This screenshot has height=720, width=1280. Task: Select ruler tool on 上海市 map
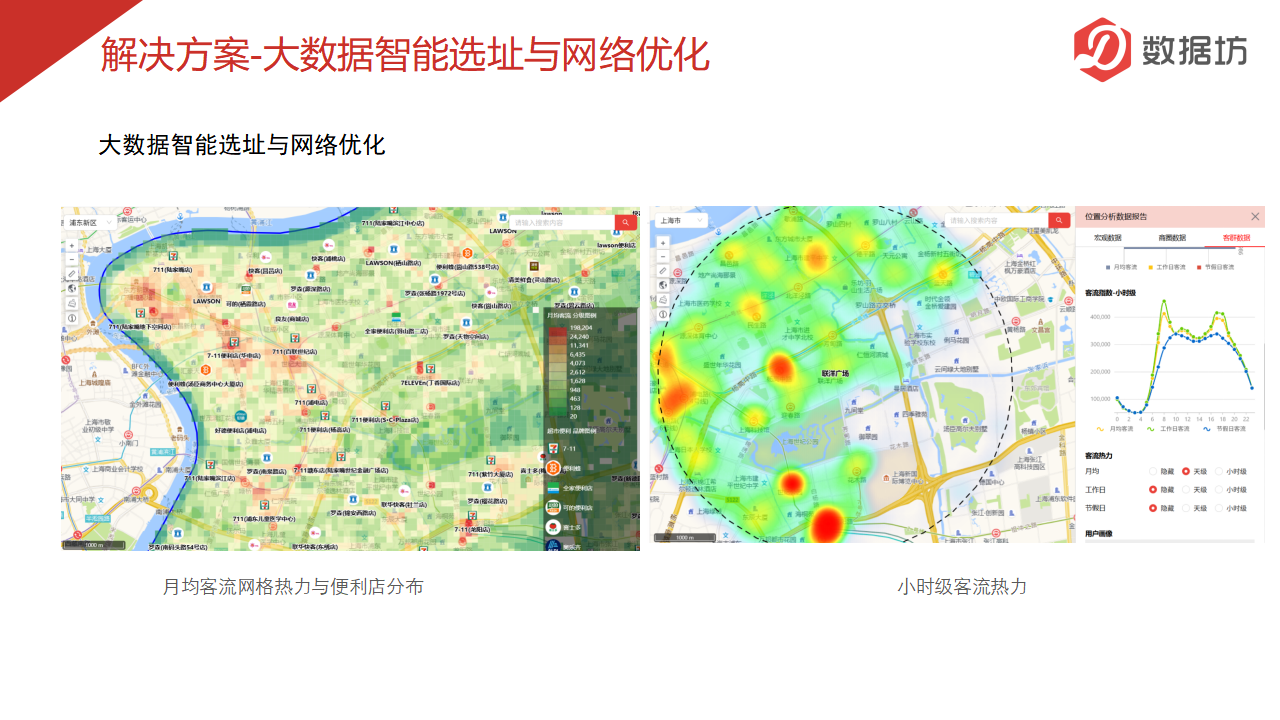(663, 271)
